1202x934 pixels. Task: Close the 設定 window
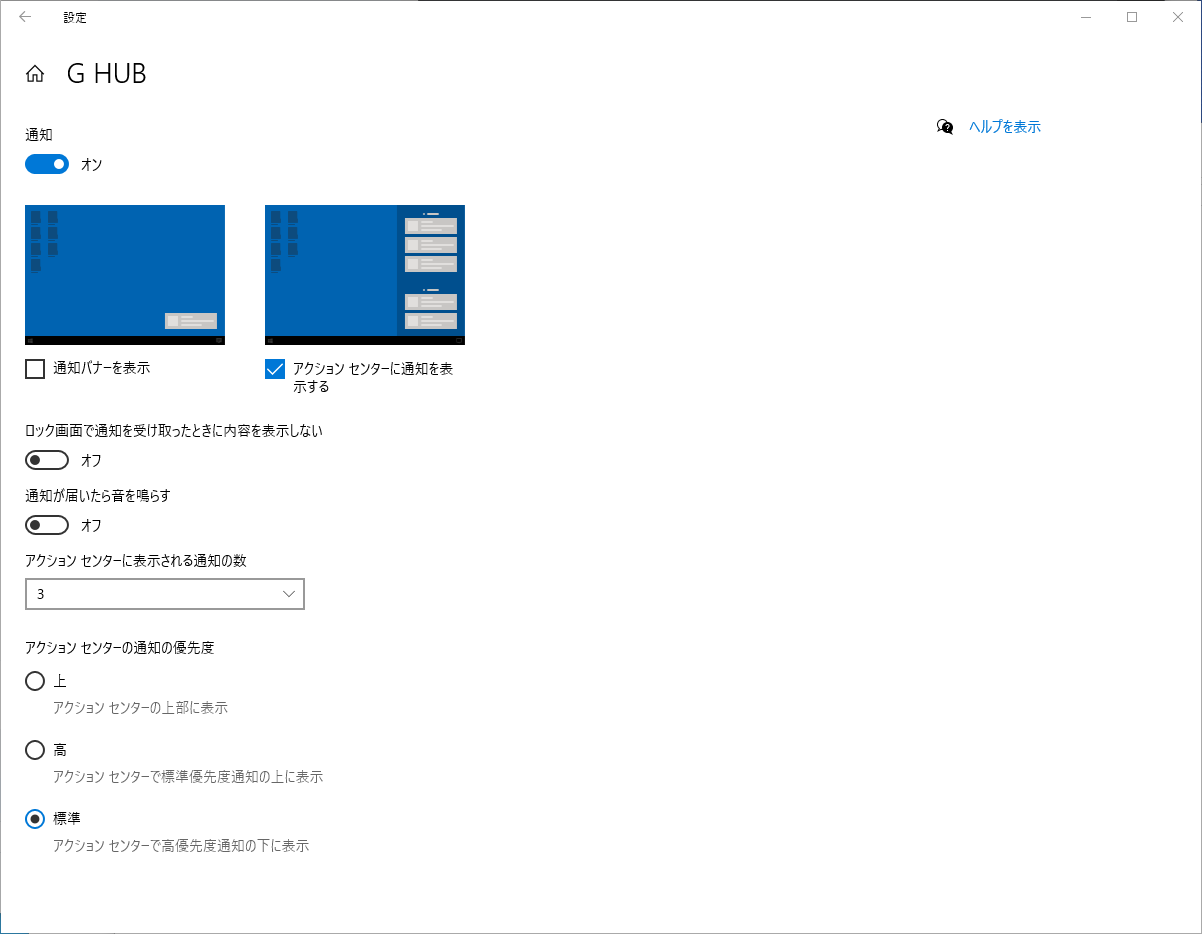click(x=1178, y=17)
